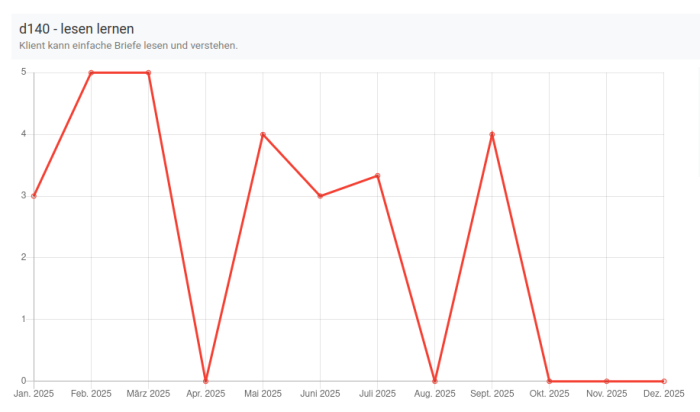
Task: Select the Feb. 2025 peak data point
Action: click(91, 73)
